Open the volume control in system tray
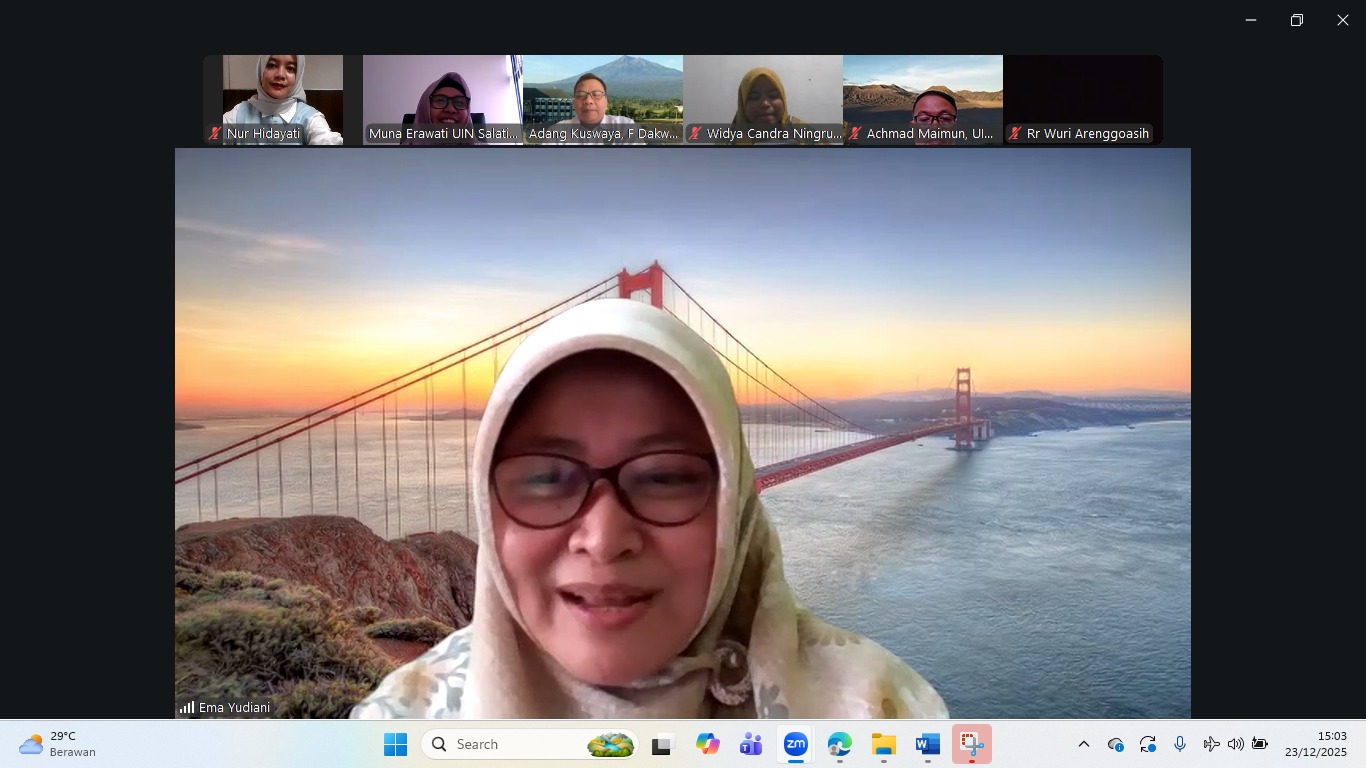The height and width of the screenshot is (768, 1366). coord(1236,744)
